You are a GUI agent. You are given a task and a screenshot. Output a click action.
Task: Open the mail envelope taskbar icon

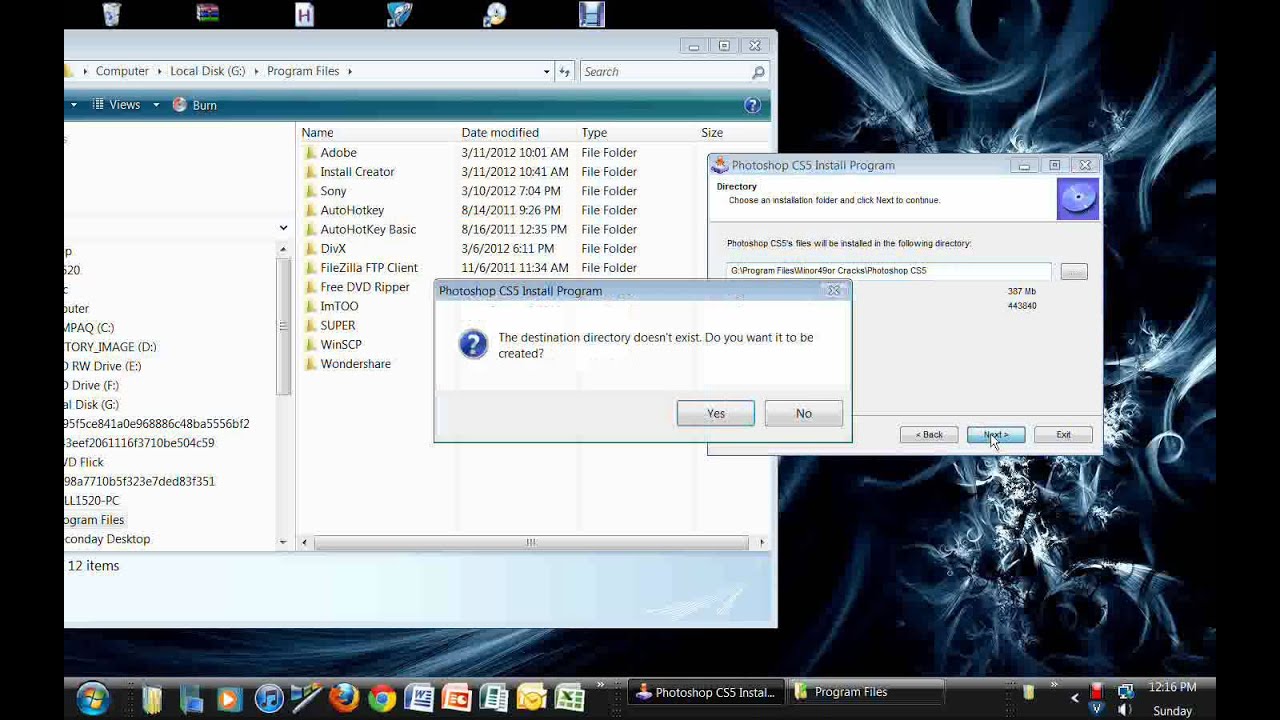click(531, 697)
